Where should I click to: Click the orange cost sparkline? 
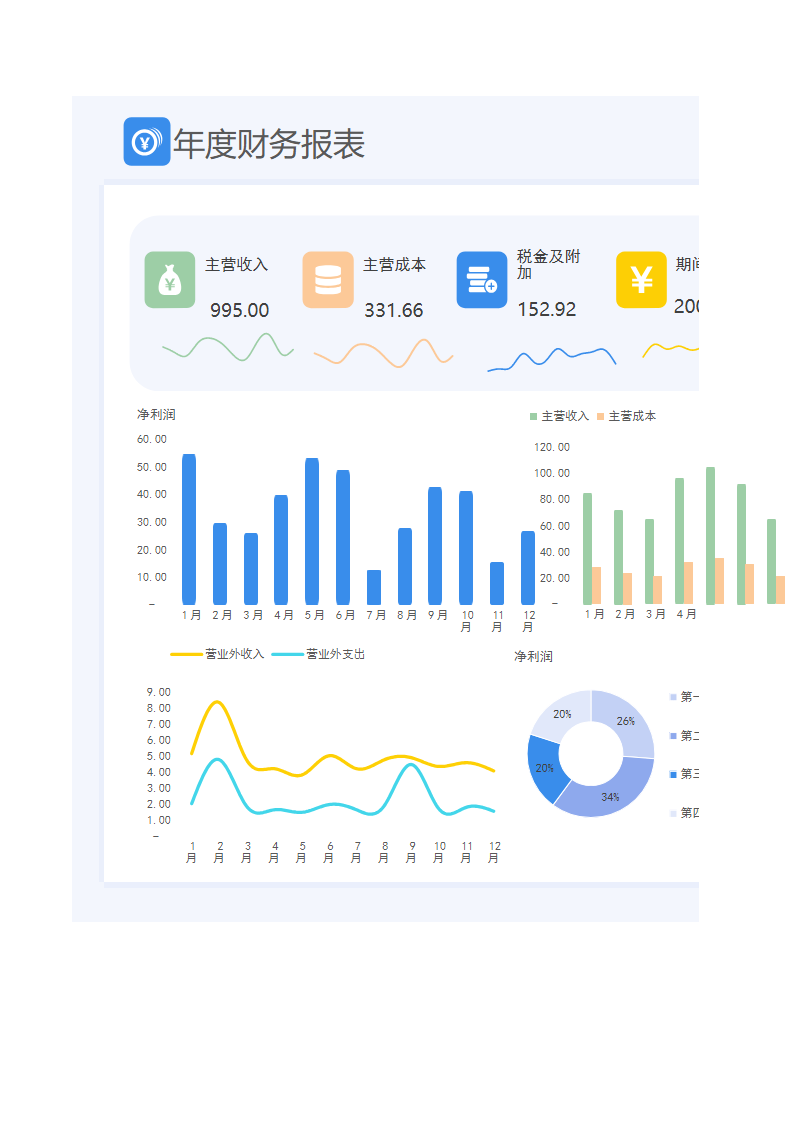pyautogui.click(x=384, y=353)
